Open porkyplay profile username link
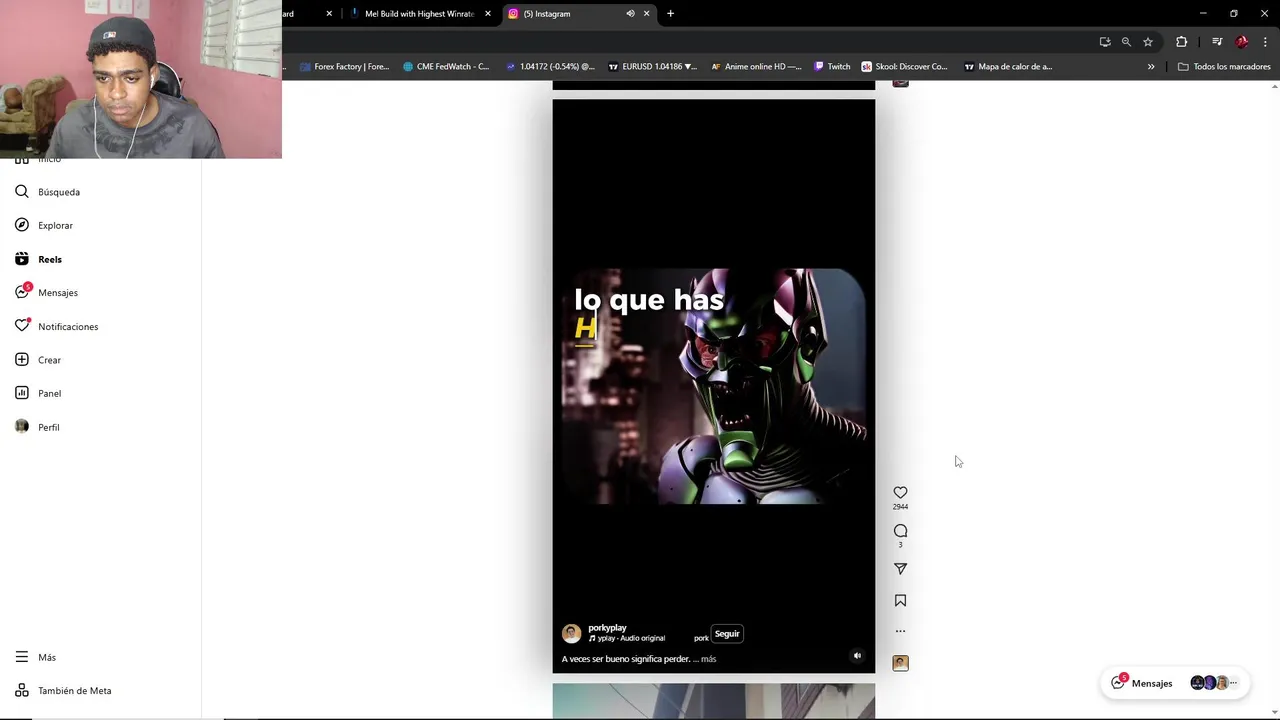This screenshot has height=720, width=1280. (607, 628)
